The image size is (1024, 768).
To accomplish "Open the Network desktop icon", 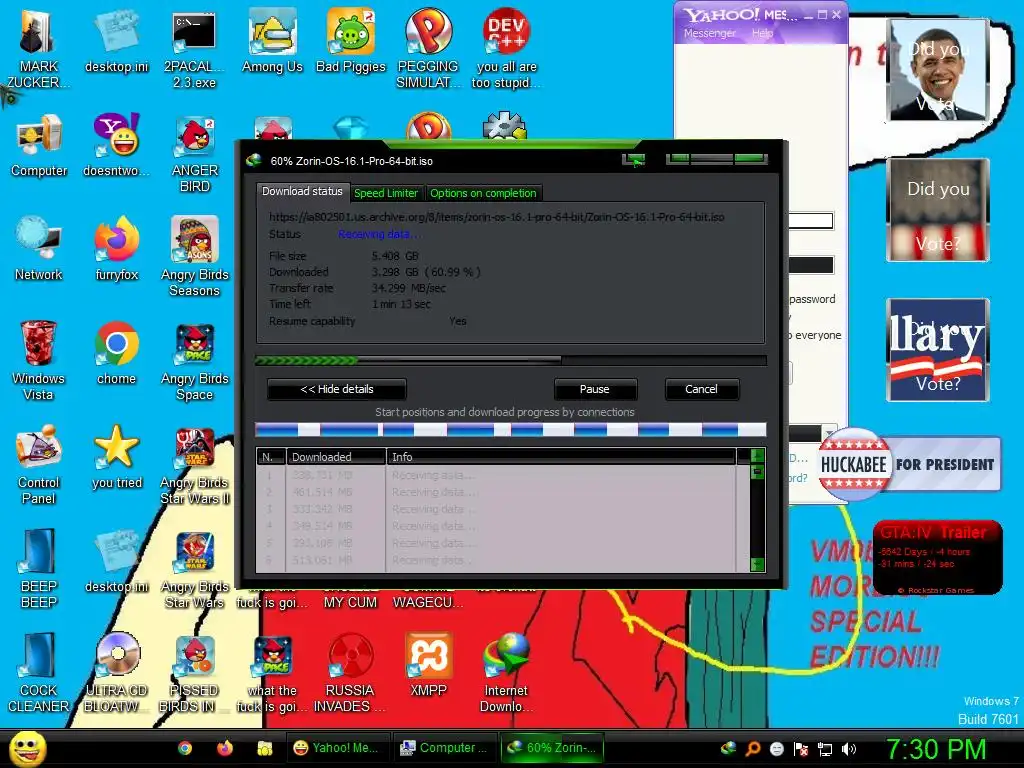I will (39, 249).
